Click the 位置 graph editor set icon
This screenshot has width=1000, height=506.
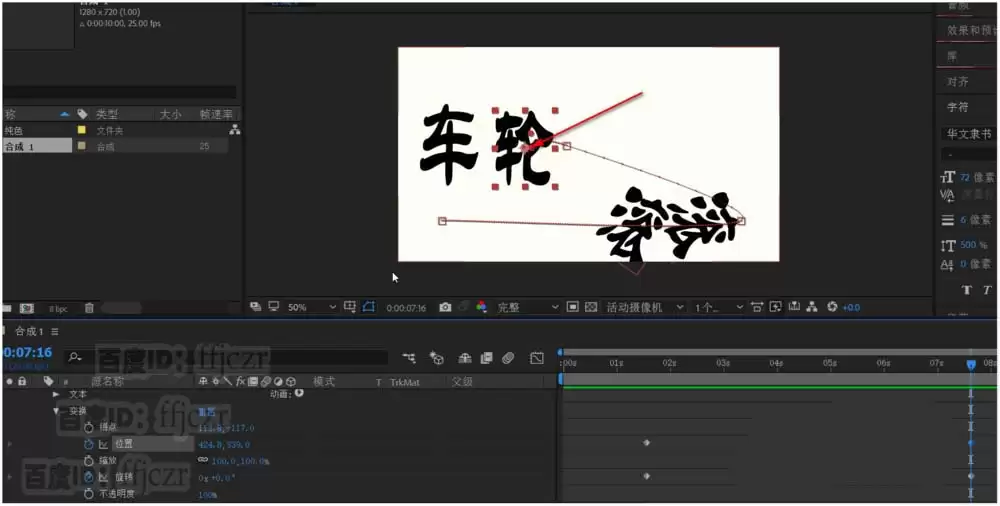104,444
